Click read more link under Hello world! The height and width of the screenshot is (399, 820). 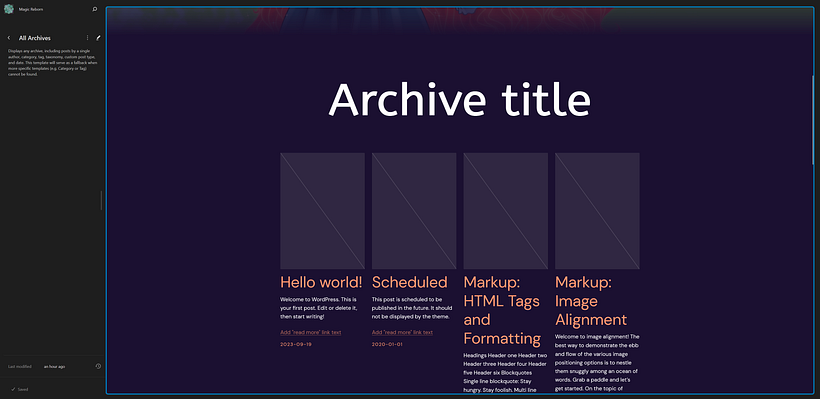pyautogui.click(x=311, y=332)
